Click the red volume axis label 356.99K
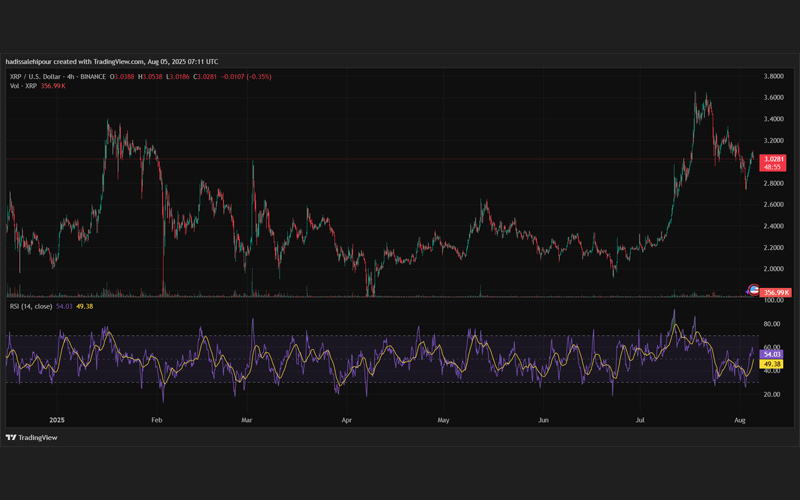Image resolution: width=800 pixels, height=500 pixels. (776, 292)
